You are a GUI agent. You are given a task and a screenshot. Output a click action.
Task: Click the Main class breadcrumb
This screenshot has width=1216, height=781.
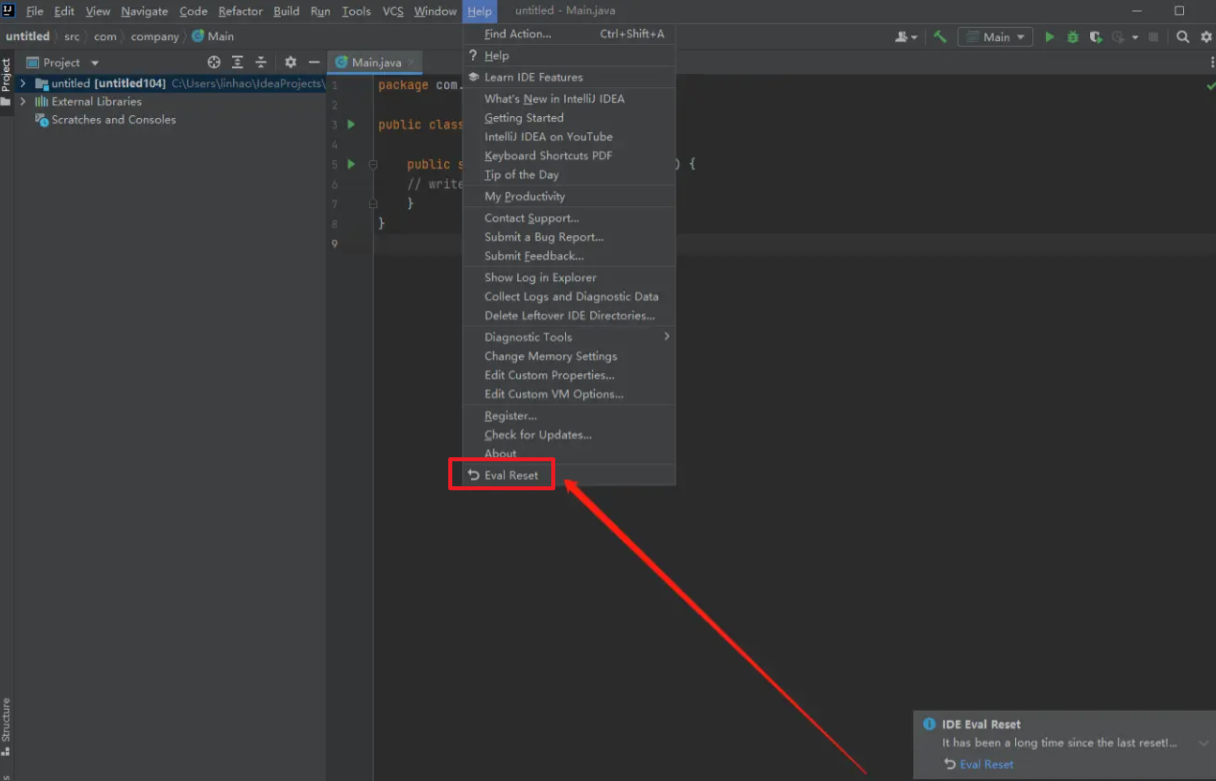[x=213, y=37]
